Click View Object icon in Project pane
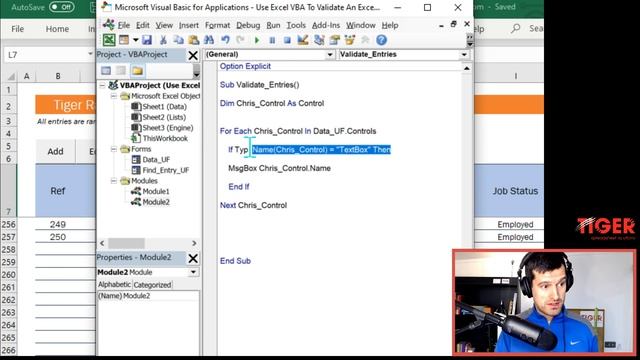The width and height of the screenshot is (640, 360). 121,71
